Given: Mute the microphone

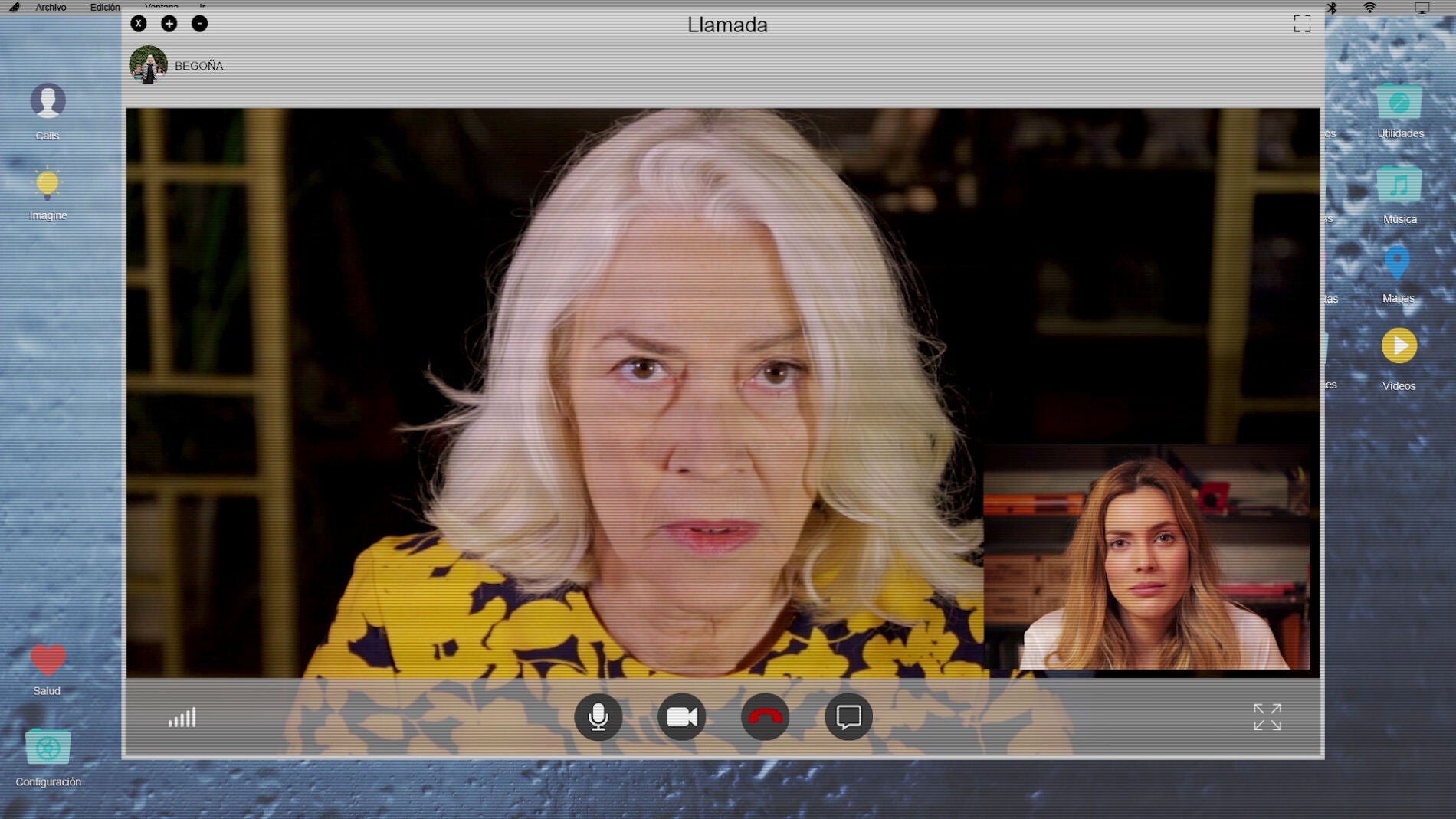Looking at the screenshot, I should 599,716.
